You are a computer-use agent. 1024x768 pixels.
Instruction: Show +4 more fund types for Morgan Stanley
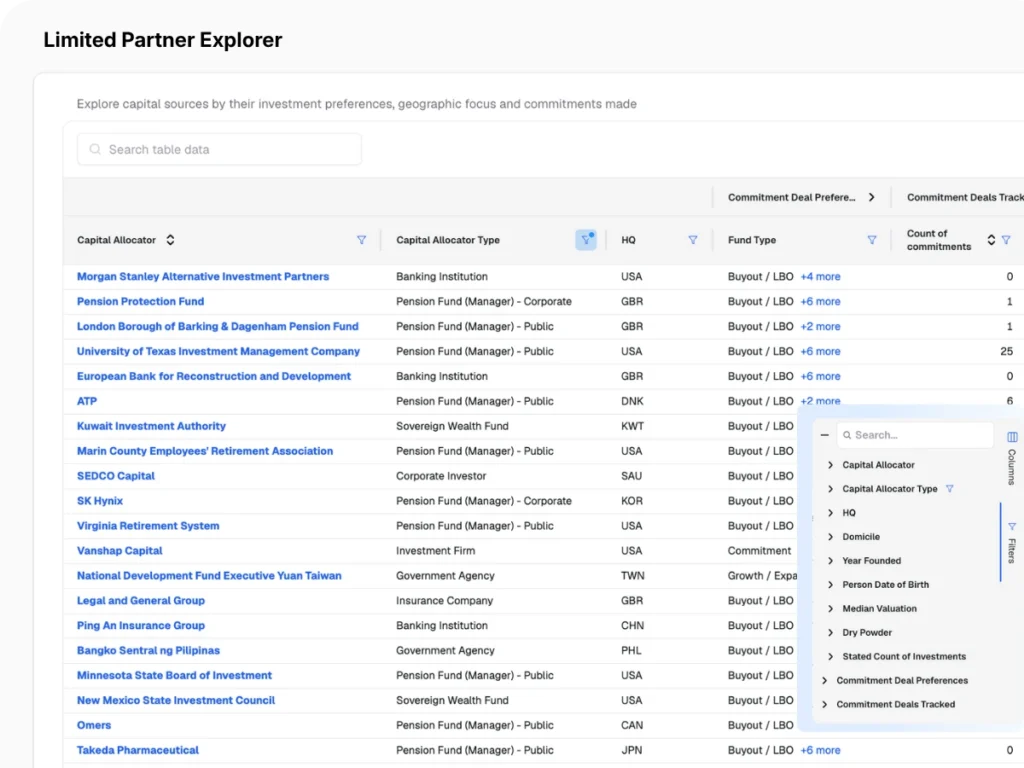coord(820,276)
